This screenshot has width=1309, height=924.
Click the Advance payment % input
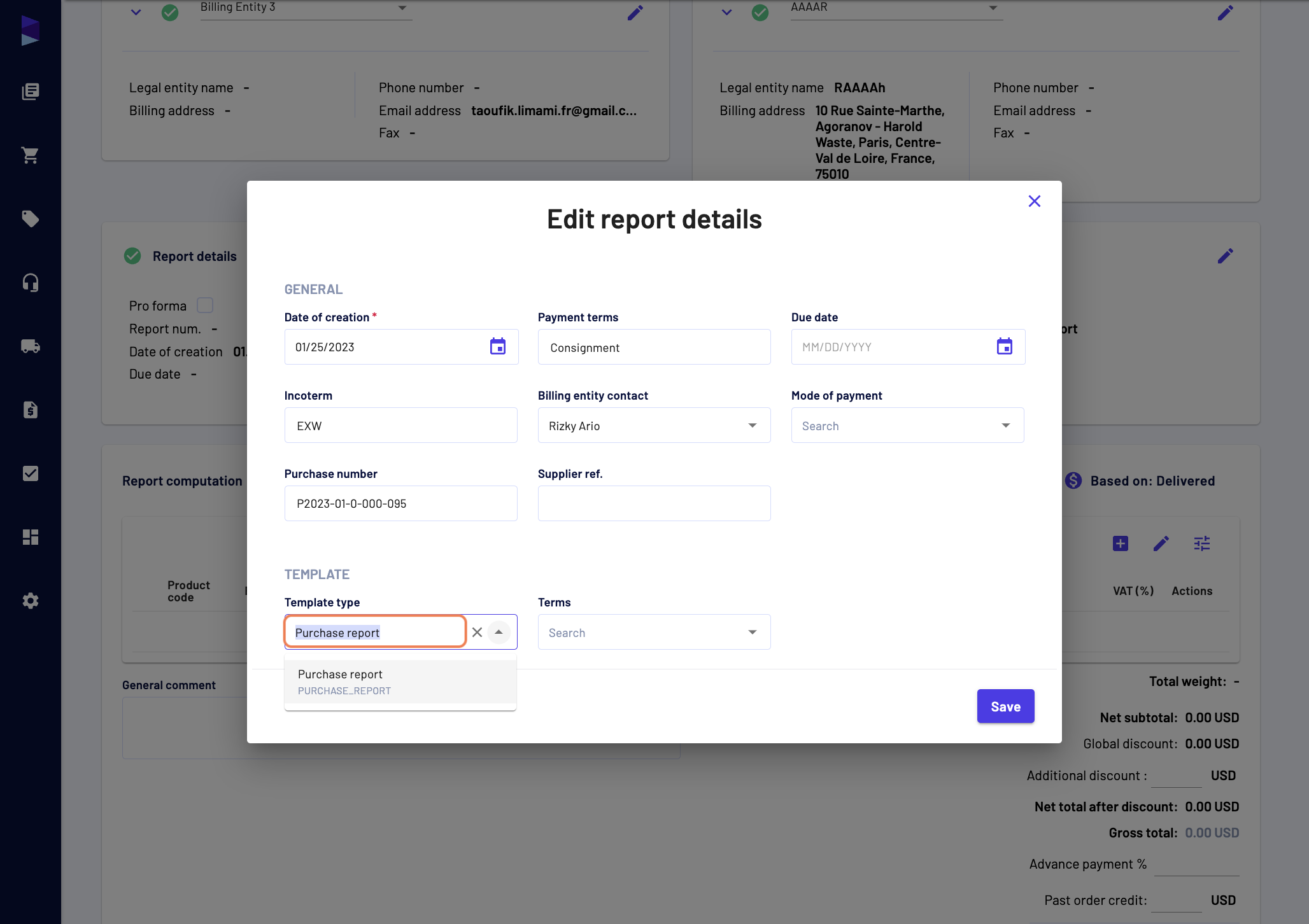tap(1197, 865)
